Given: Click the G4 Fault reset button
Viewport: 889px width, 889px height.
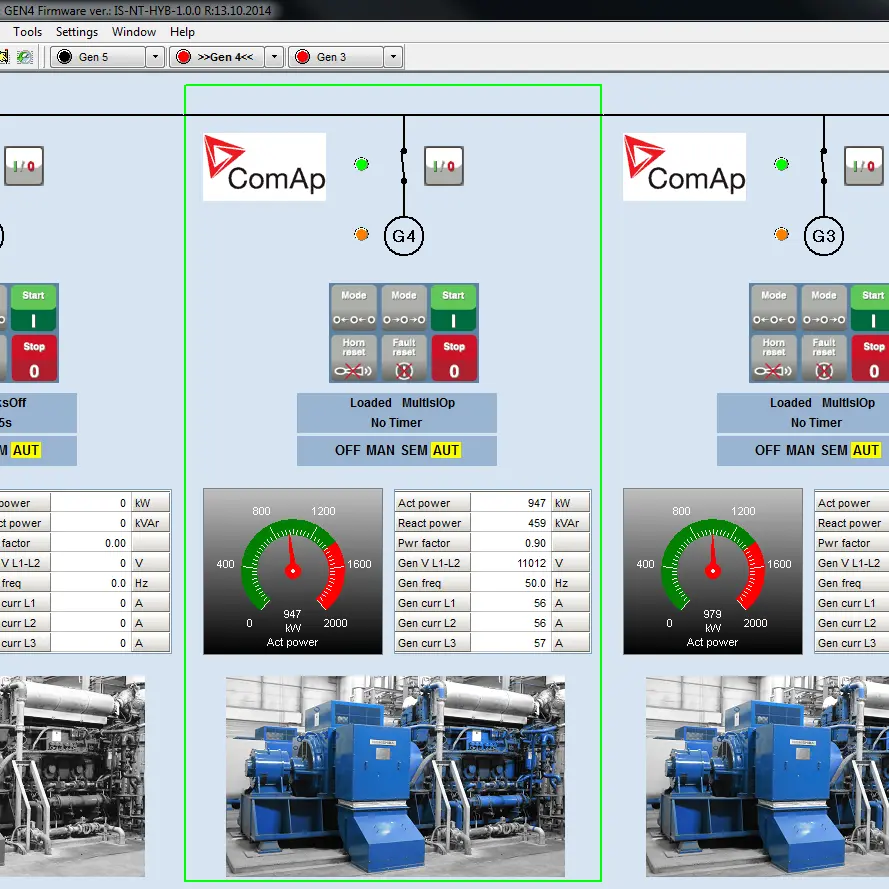Looking at the screenshot, I should pos(404,358).
